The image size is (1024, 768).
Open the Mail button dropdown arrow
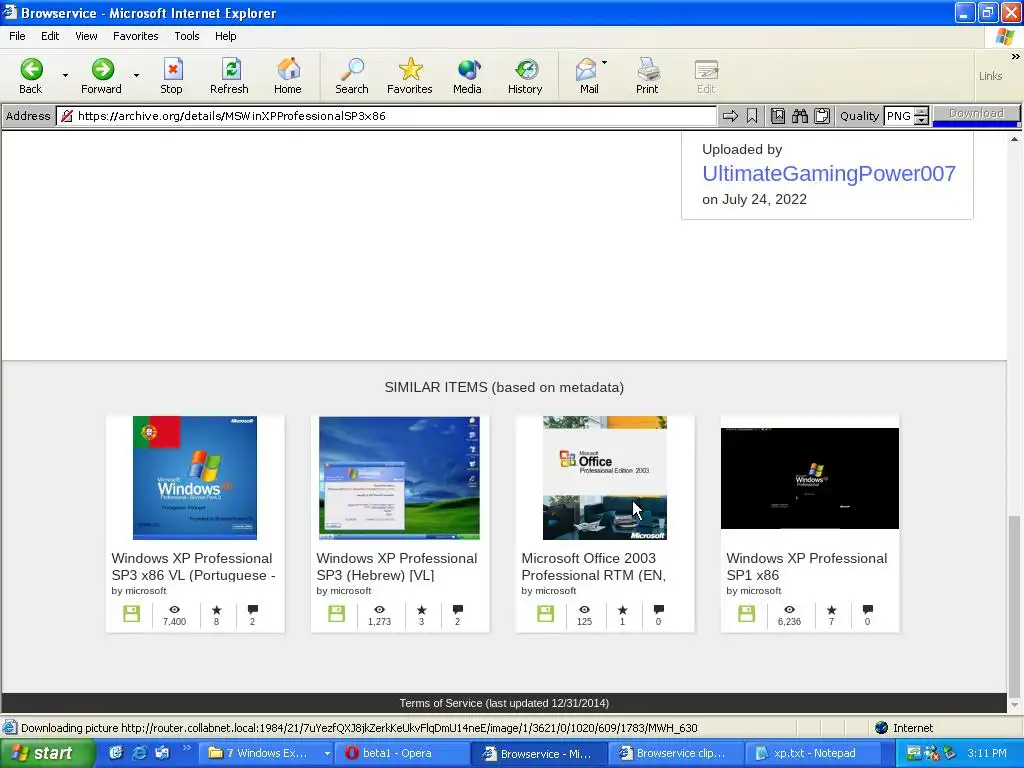604,63
